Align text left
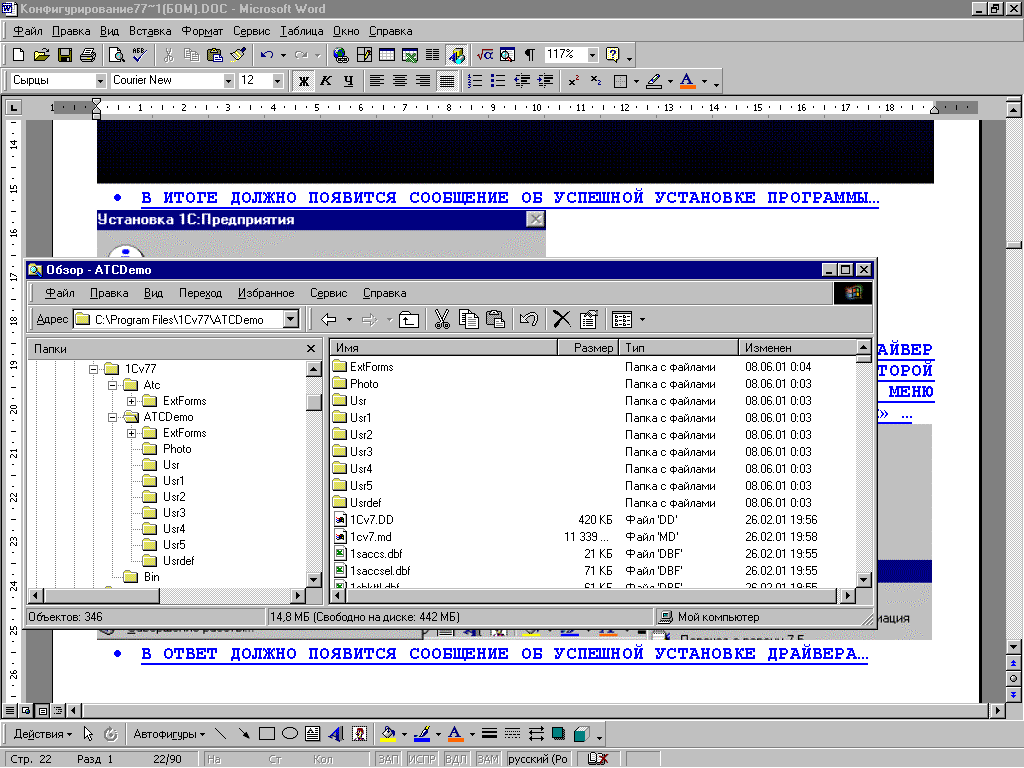The width and height of the screenshot is (1024, 768). click(377, 81)
